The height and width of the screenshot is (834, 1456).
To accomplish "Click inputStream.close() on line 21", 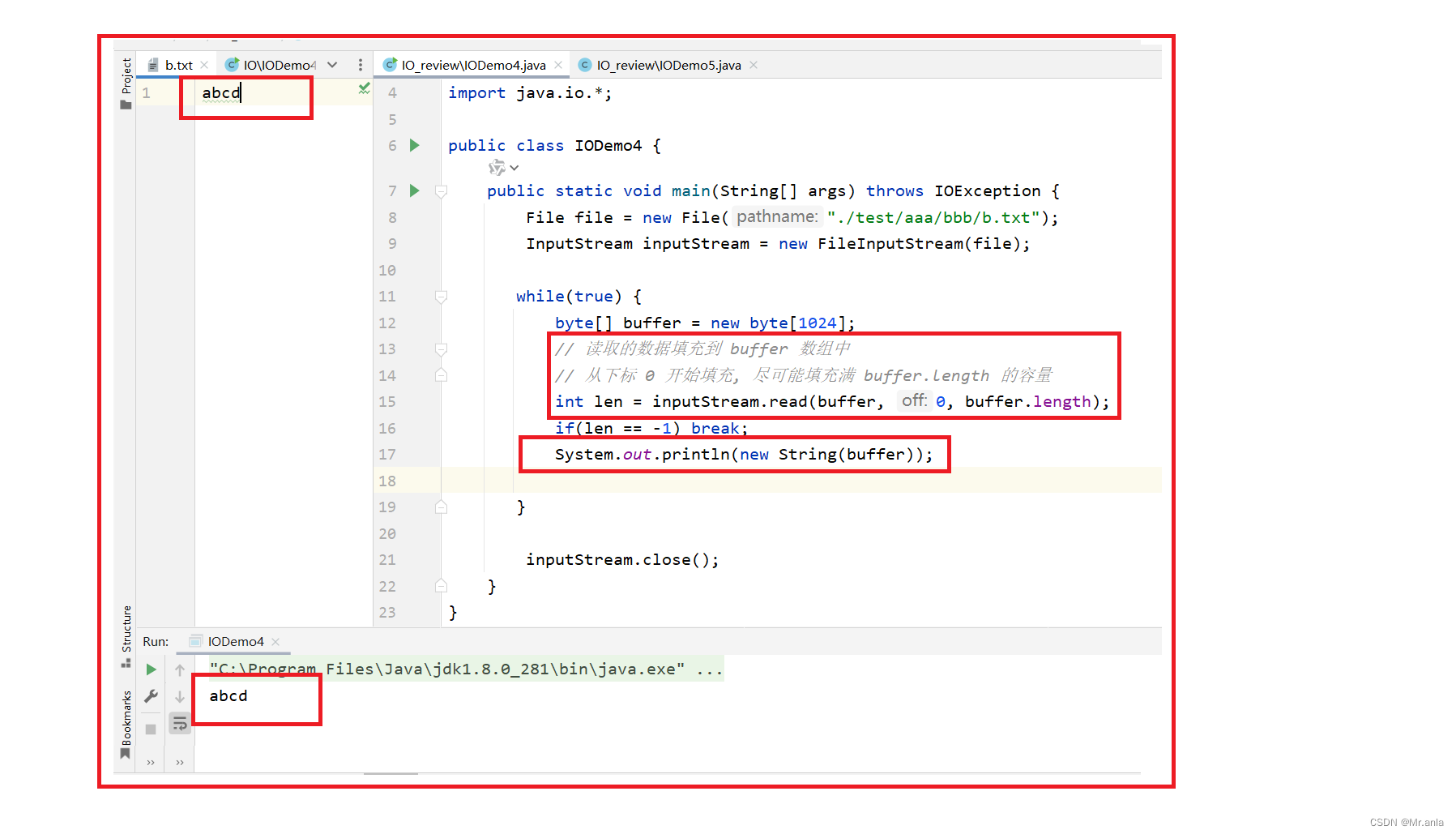I will click(x=621, y=559).
